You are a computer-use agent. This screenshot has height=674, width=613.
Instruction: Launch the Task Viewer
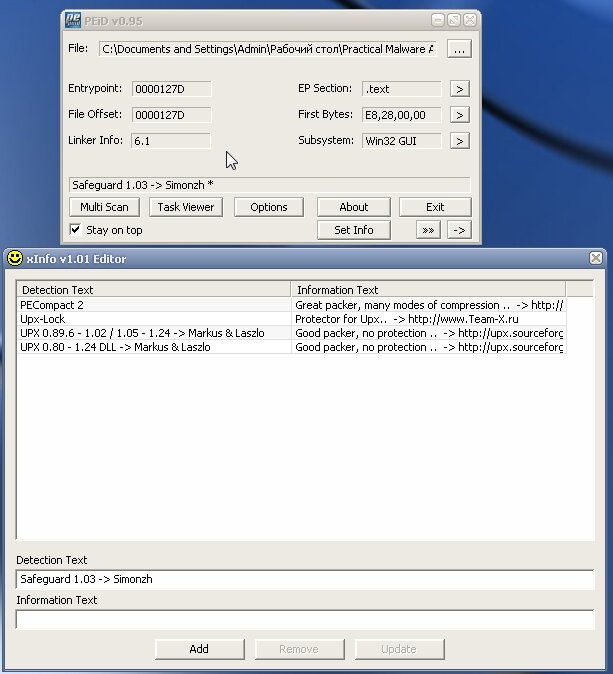tap(185, 207)
